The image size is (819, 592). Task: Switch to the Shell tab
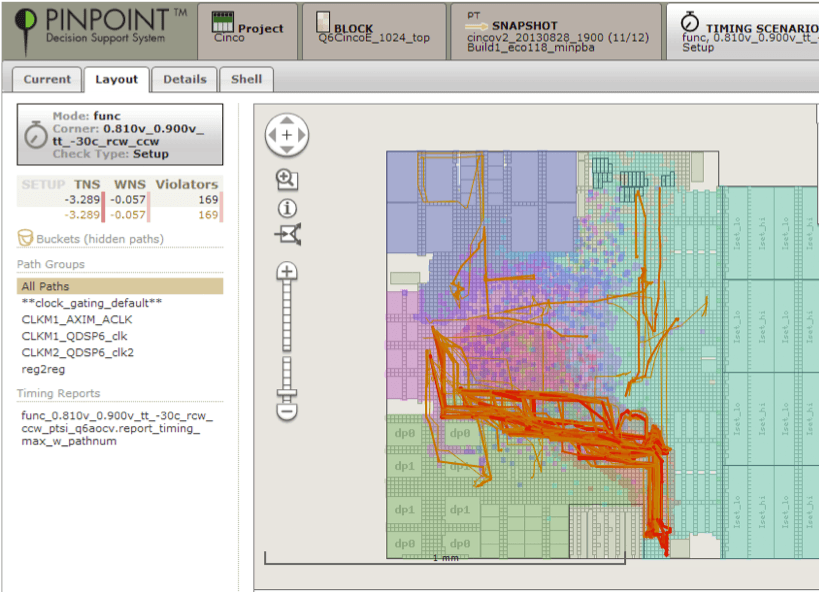tap(247, 79)
